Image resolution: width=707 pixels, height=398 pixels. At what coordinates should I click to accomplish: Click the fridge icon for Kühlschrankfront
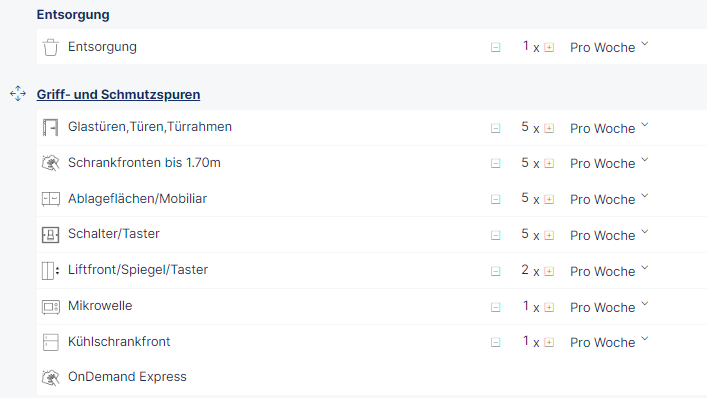50,343
